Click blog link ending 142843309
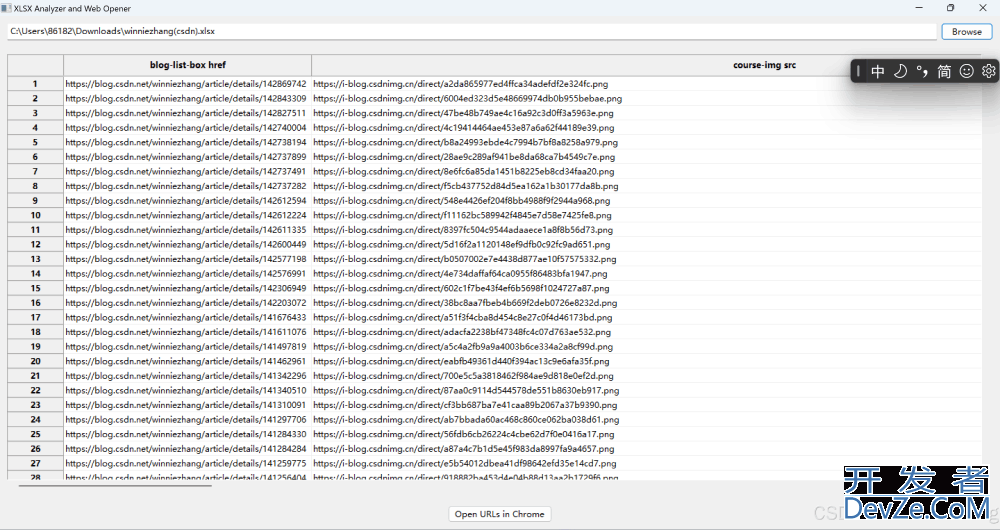The image size is (1000, 530). pyautogui.click(x=186, y=98)
